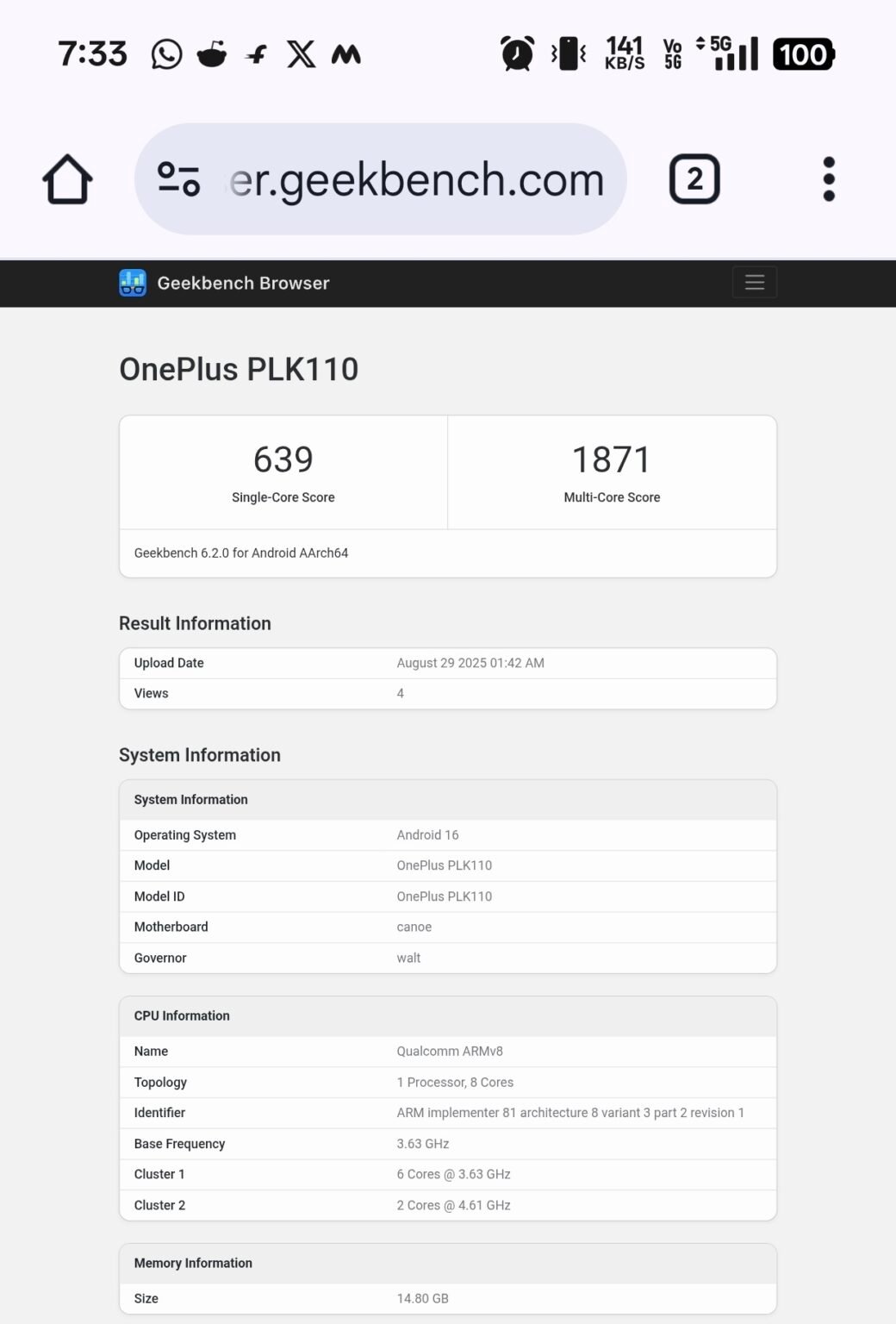Open the Geekbench hamburger navigation menu

pos(754,282)
